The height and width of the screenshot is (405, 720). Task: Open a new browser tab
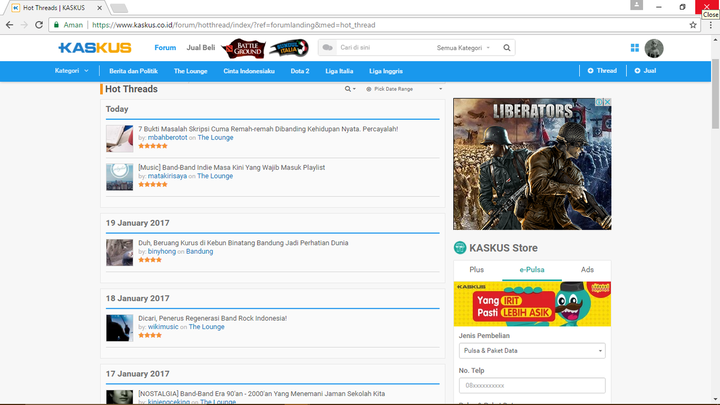click(119, 8)
